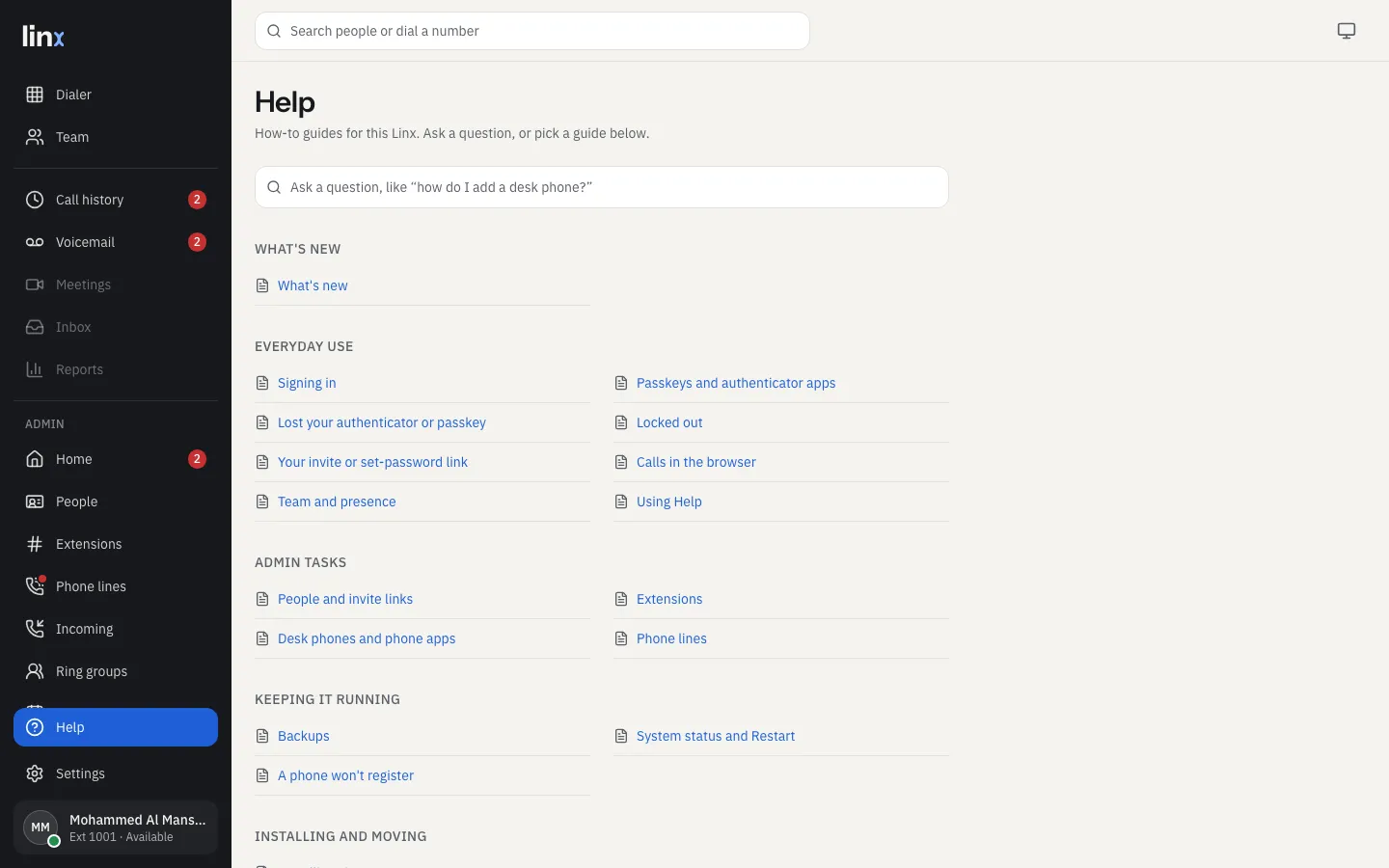The height and width of the screenshot is (868, 1389).
Task: Click the Help question mark icon
Action: pyautogui.click(x=35, y=727)
